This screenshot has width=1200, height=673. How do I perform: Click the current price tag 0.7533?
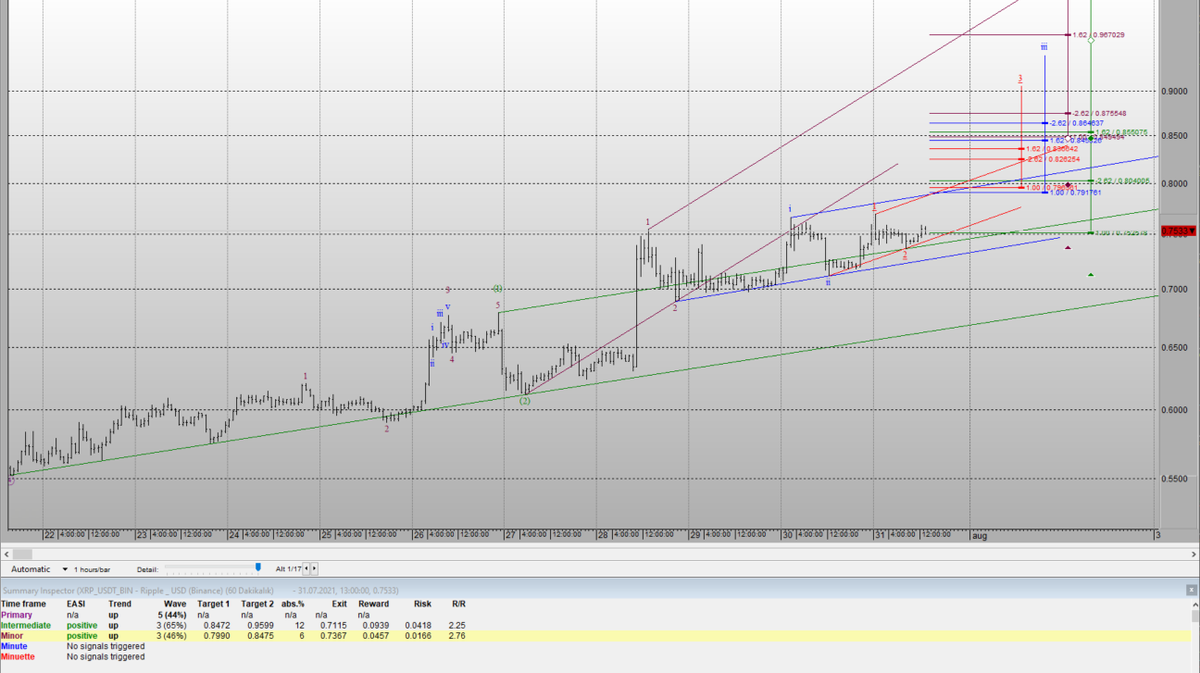click(x=1177, y=232)
